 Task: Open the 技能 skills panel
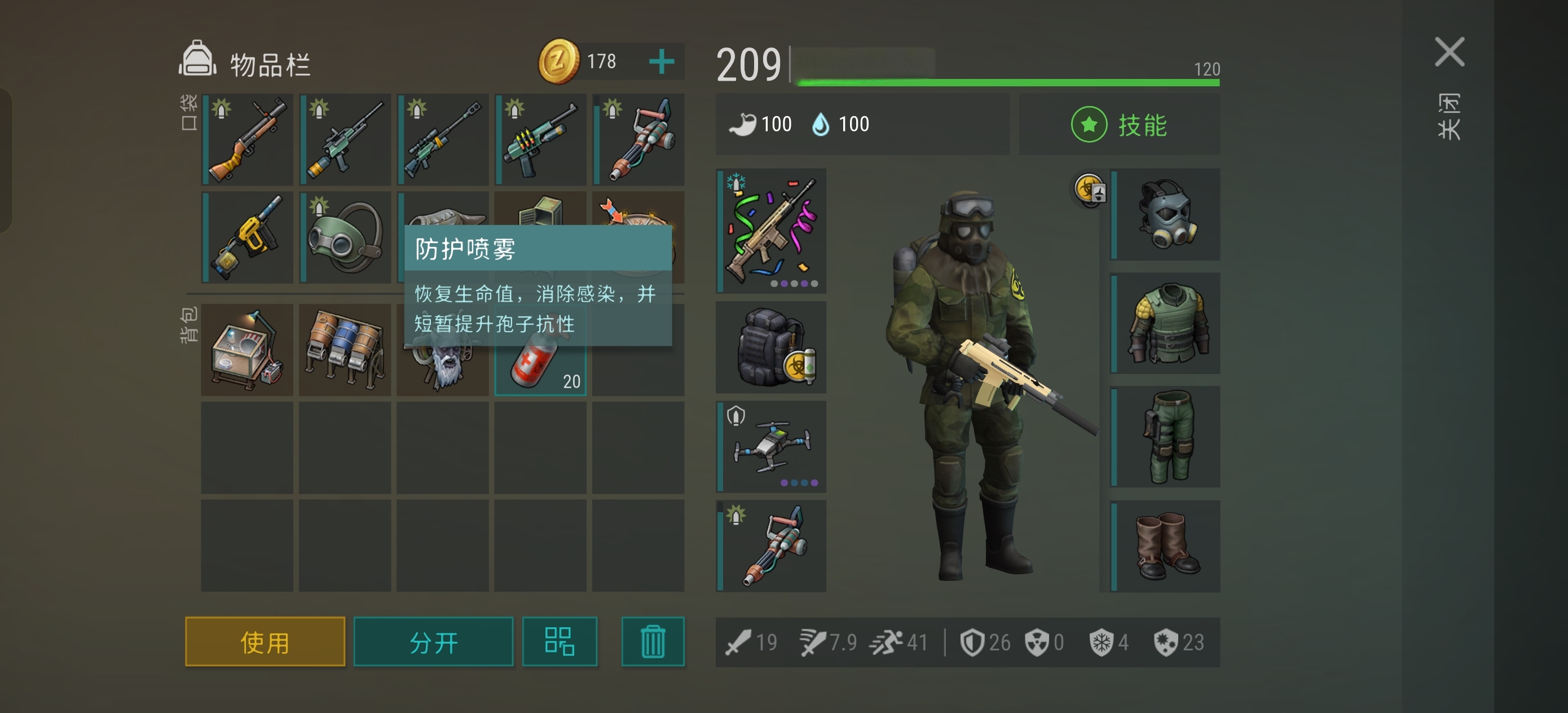point(1120,125)
